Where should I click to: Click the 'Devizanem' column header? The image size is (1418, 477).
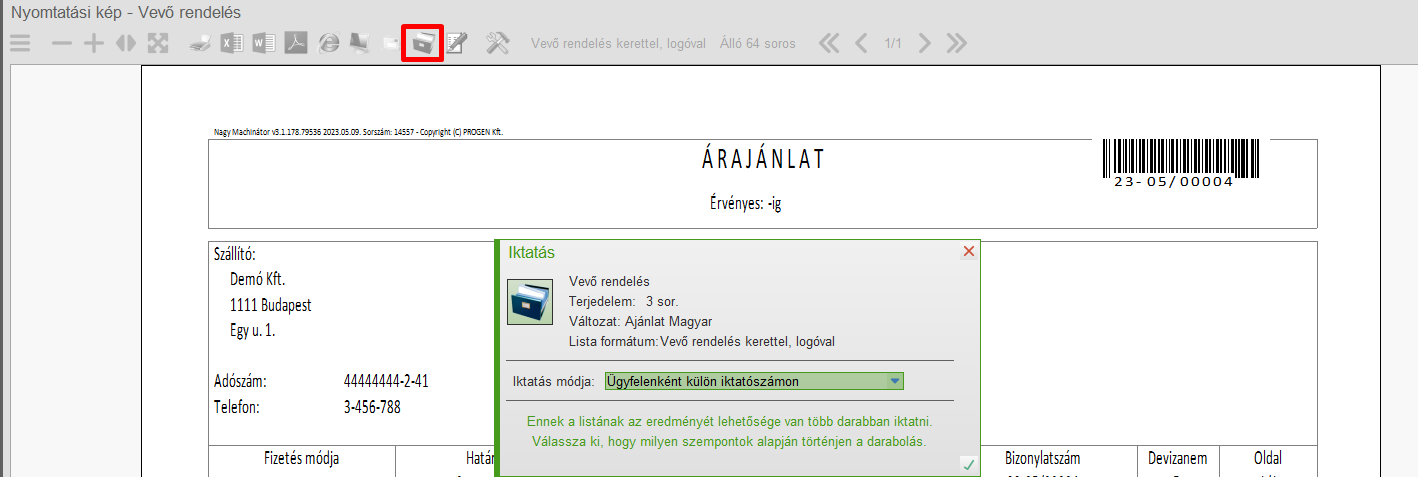1178,459
